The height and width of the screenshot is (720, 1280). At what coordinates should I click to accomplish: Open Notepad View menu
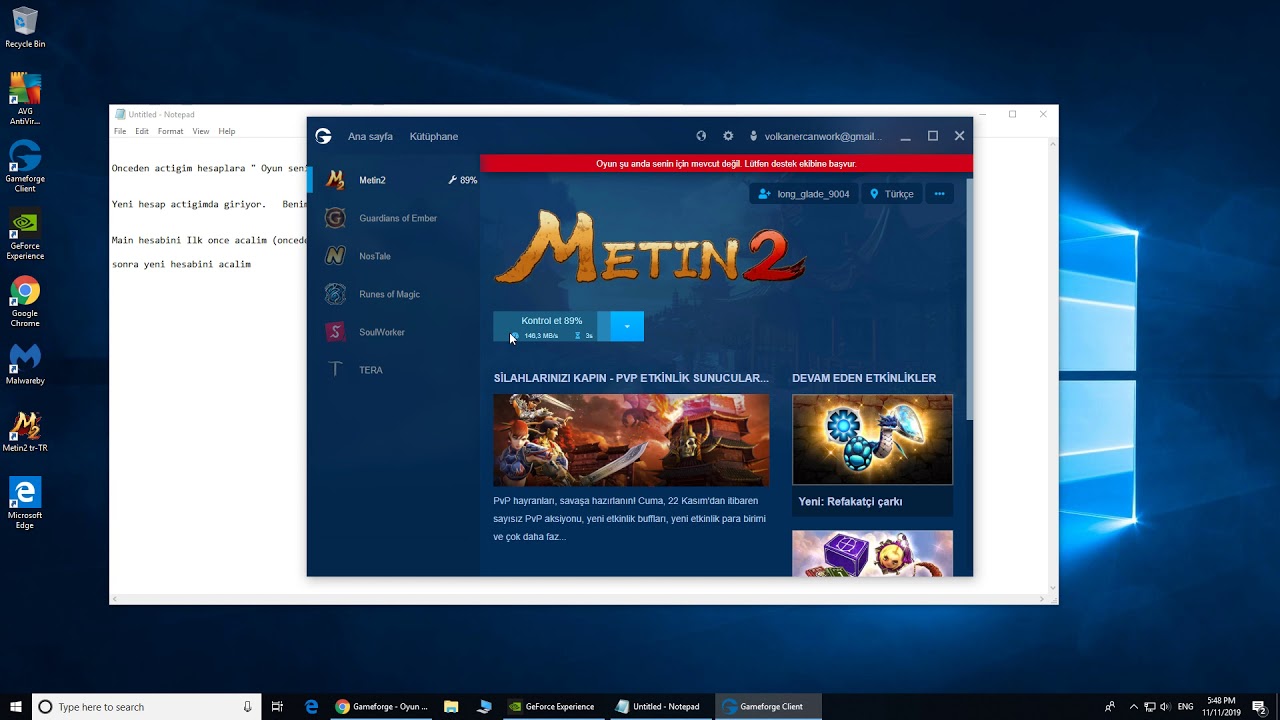coord(201,131)
